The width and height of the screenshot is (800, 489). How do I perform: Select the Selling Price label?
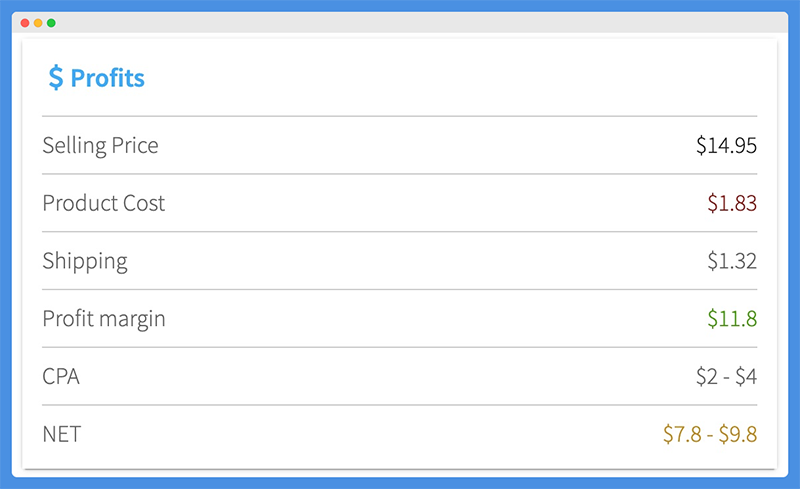[x=101, y=146]
